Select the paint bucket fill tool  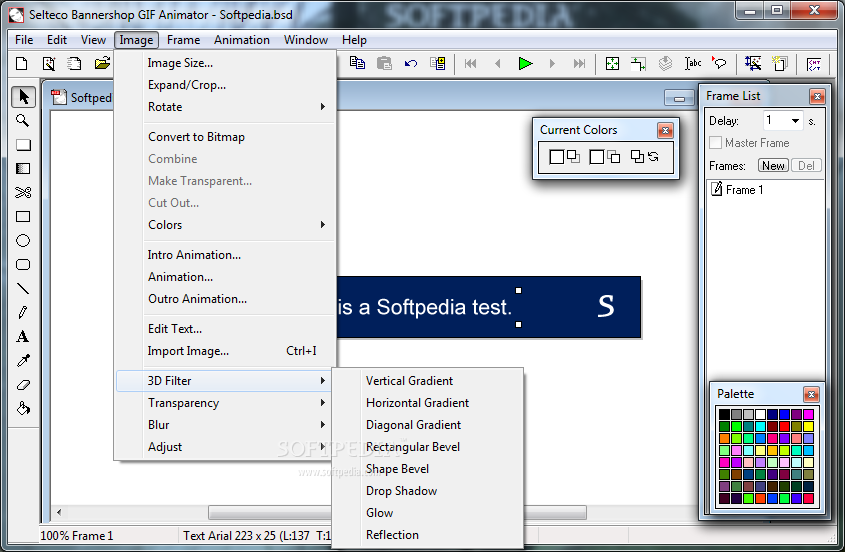coord(23,408)
